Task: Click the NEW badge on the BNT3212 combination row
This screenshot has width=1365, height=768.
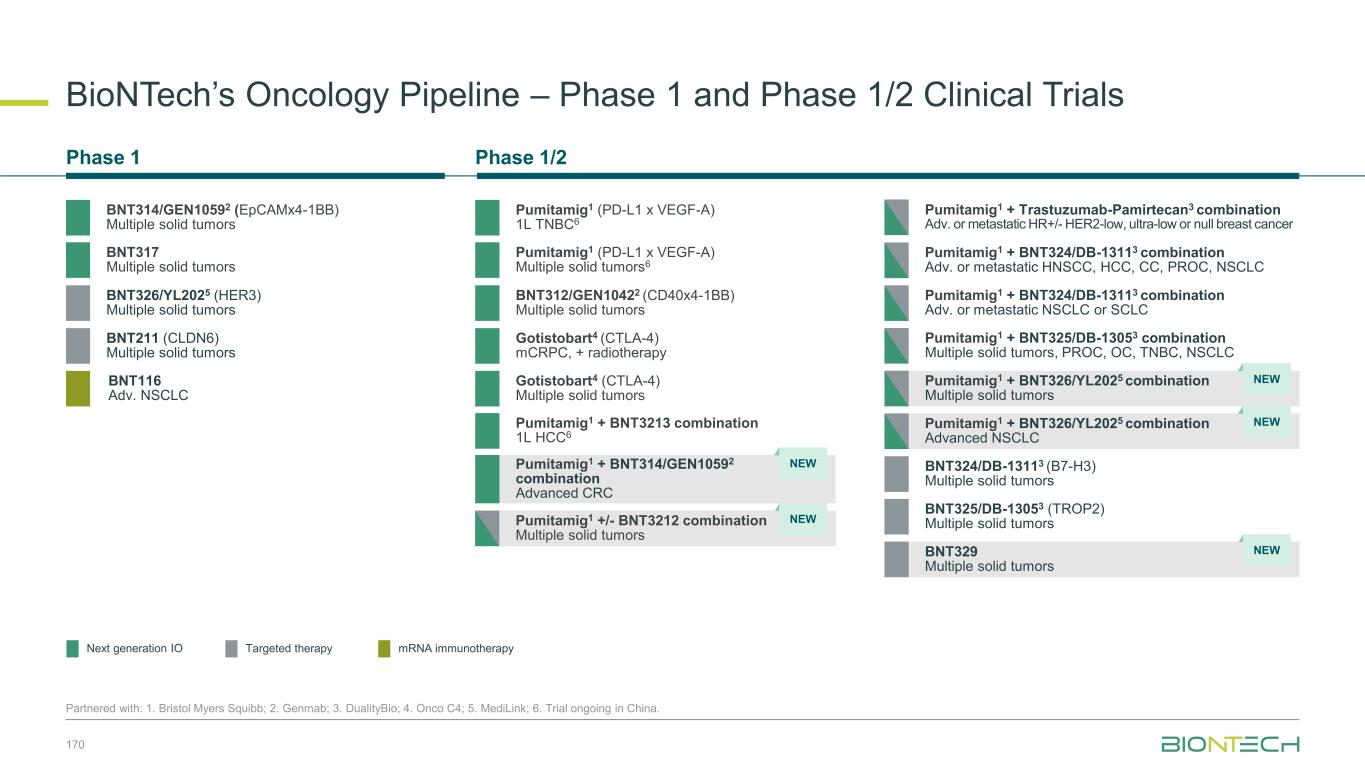Action: 803,519
